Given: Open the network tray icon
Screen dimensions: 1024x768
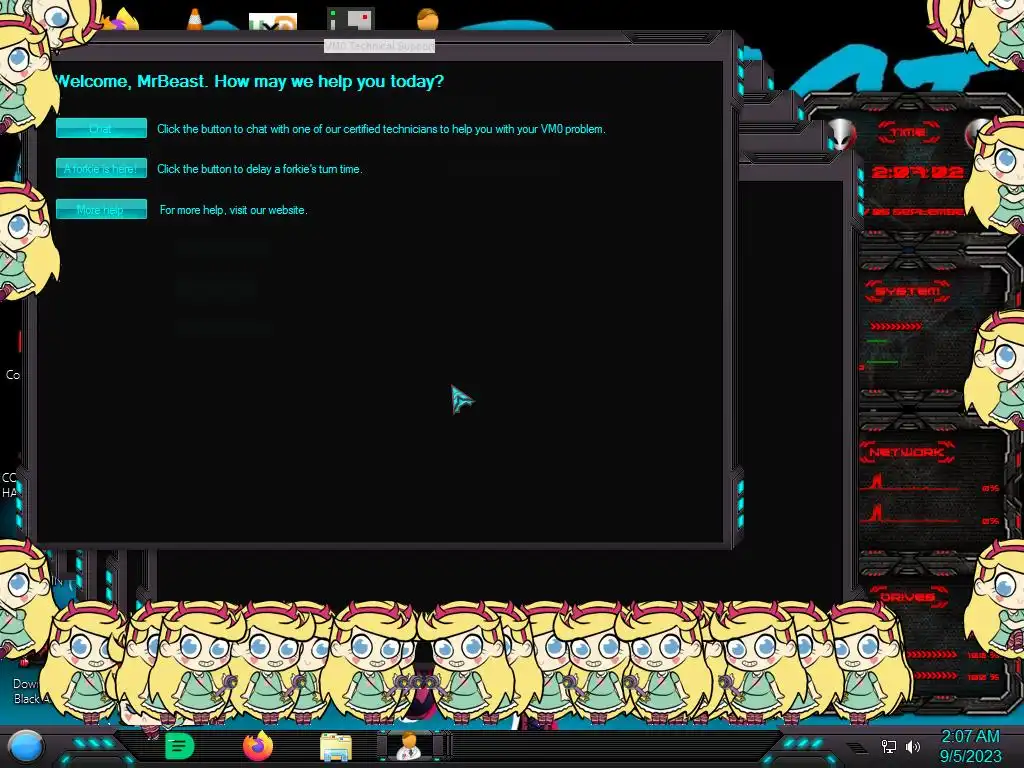Looking at the screenshot, I should point(889,746).
